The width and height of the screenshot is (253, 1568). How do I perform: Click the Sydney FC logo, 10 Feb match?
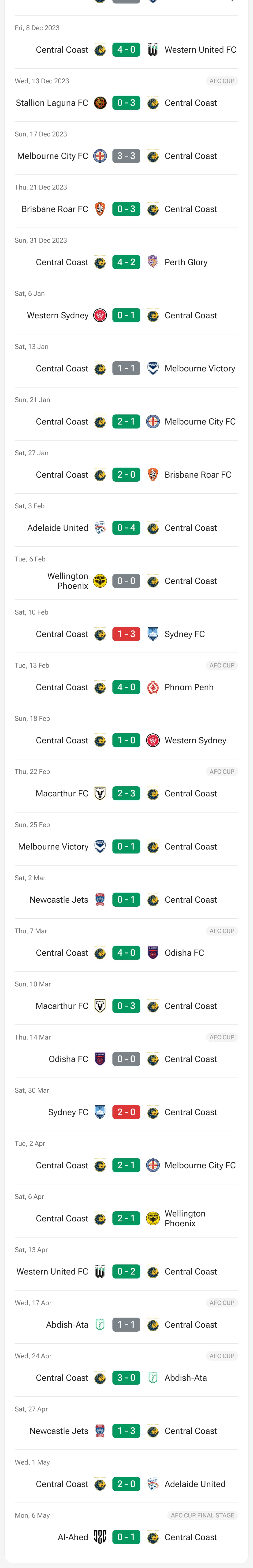(x=153, y=634)
